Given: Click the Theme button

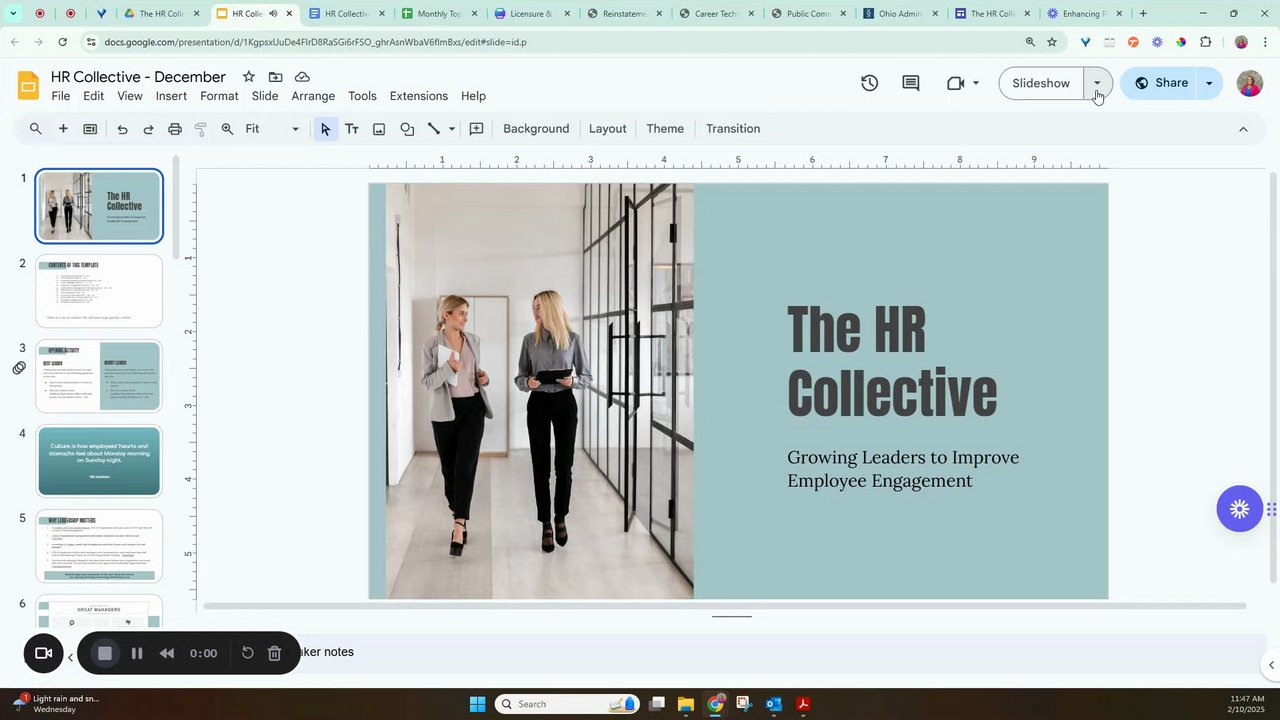Looking at the screenshot, I should pyautogui.click(x=665, y=129).
